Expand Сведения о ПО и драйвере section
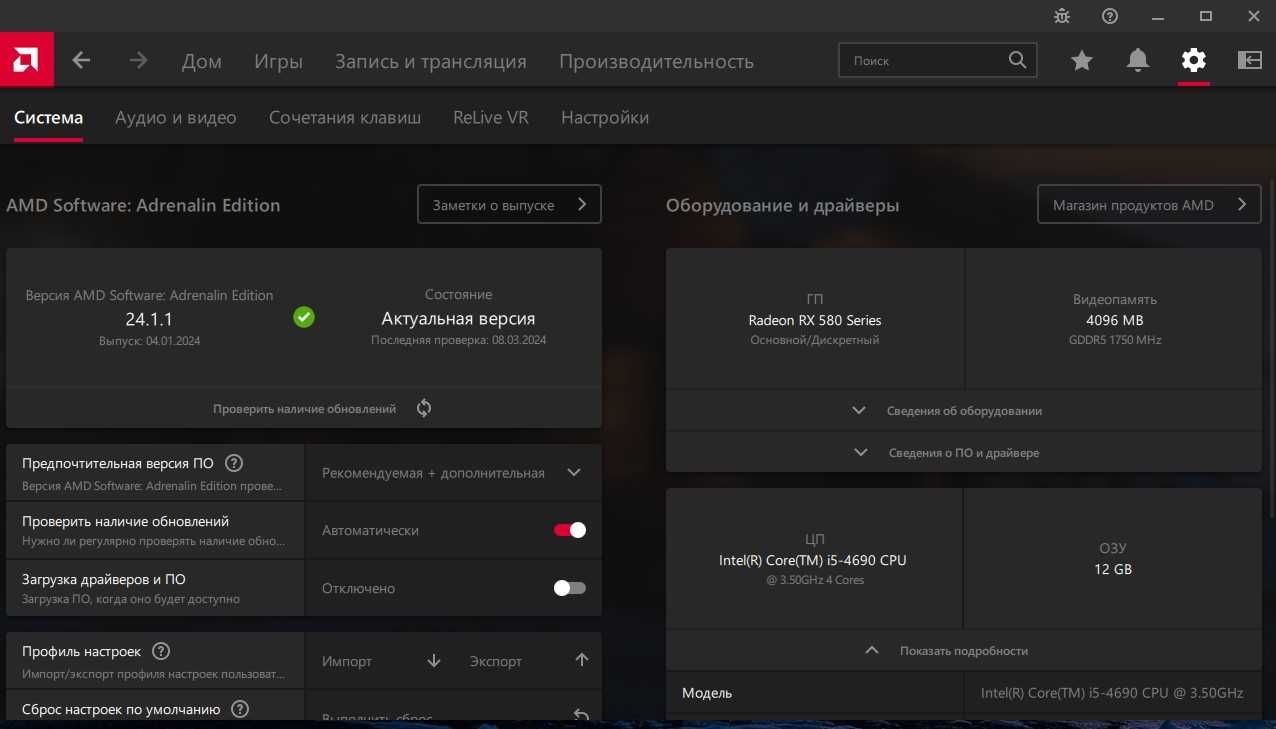Image resolution: width=1276 pixels, height=729 pixels. [964, 453]
